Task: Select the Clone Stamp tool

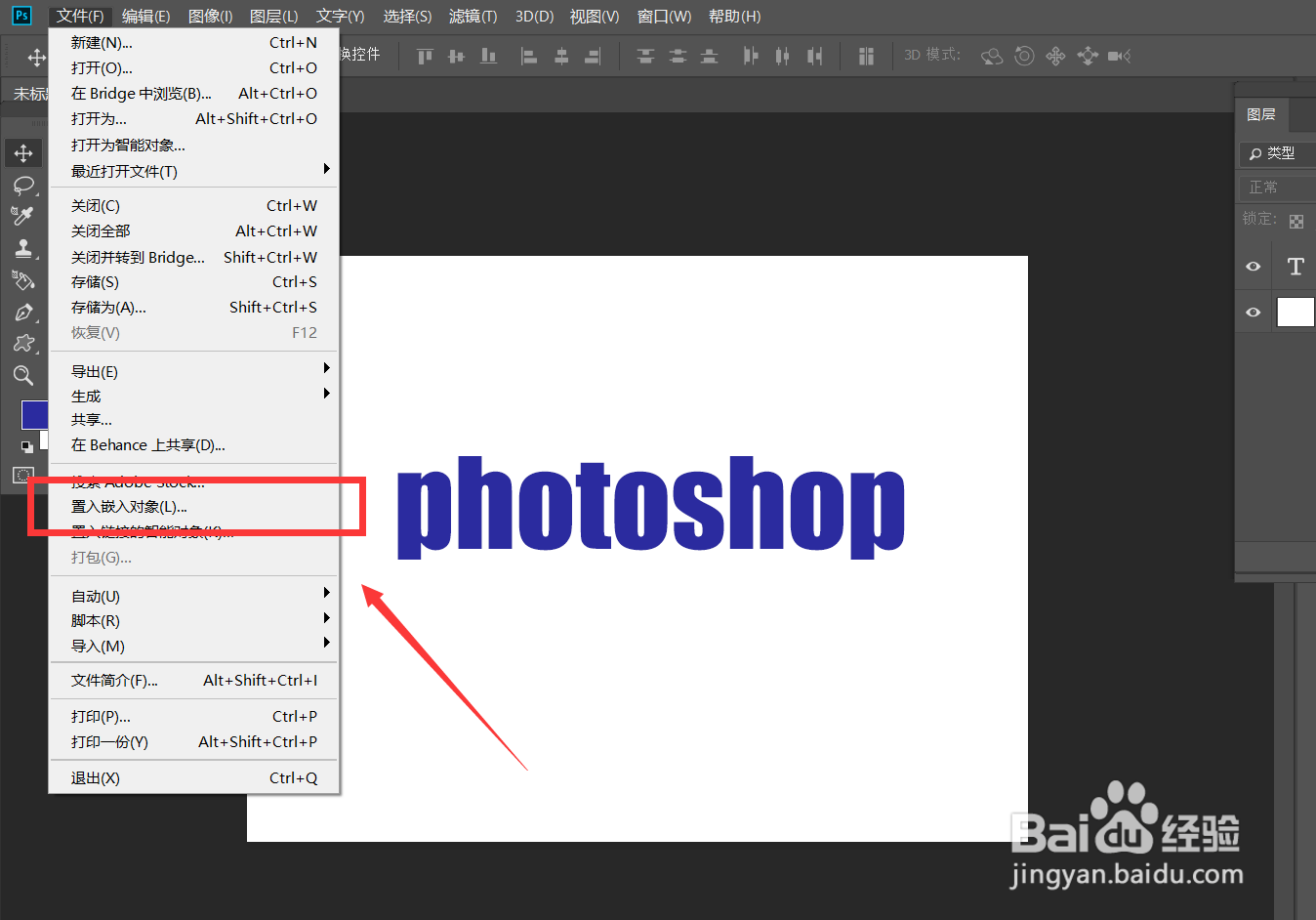Action: coord(23,248)
